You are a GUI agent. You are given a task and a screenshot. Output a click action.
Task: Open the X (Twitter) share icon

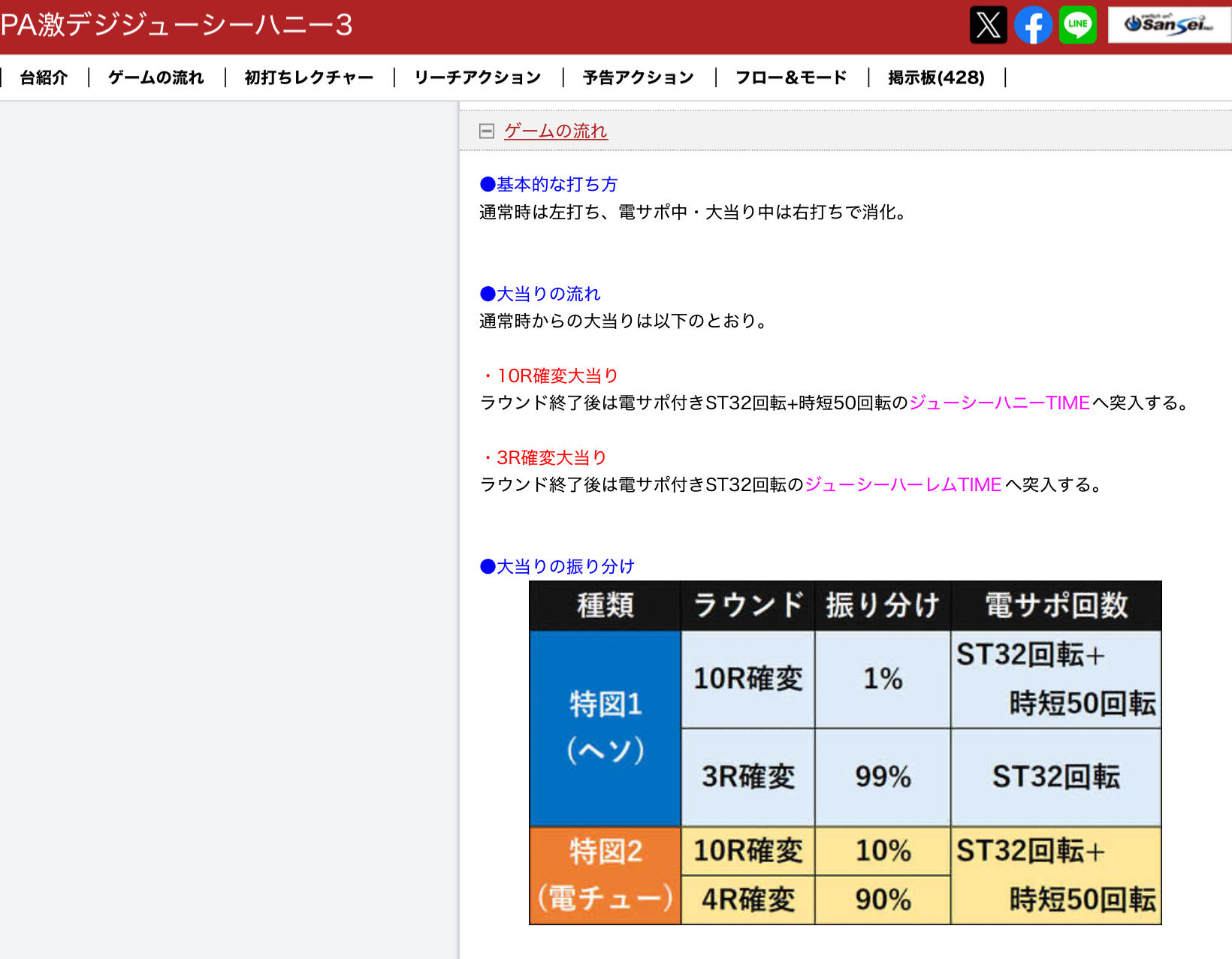[988, 25]
